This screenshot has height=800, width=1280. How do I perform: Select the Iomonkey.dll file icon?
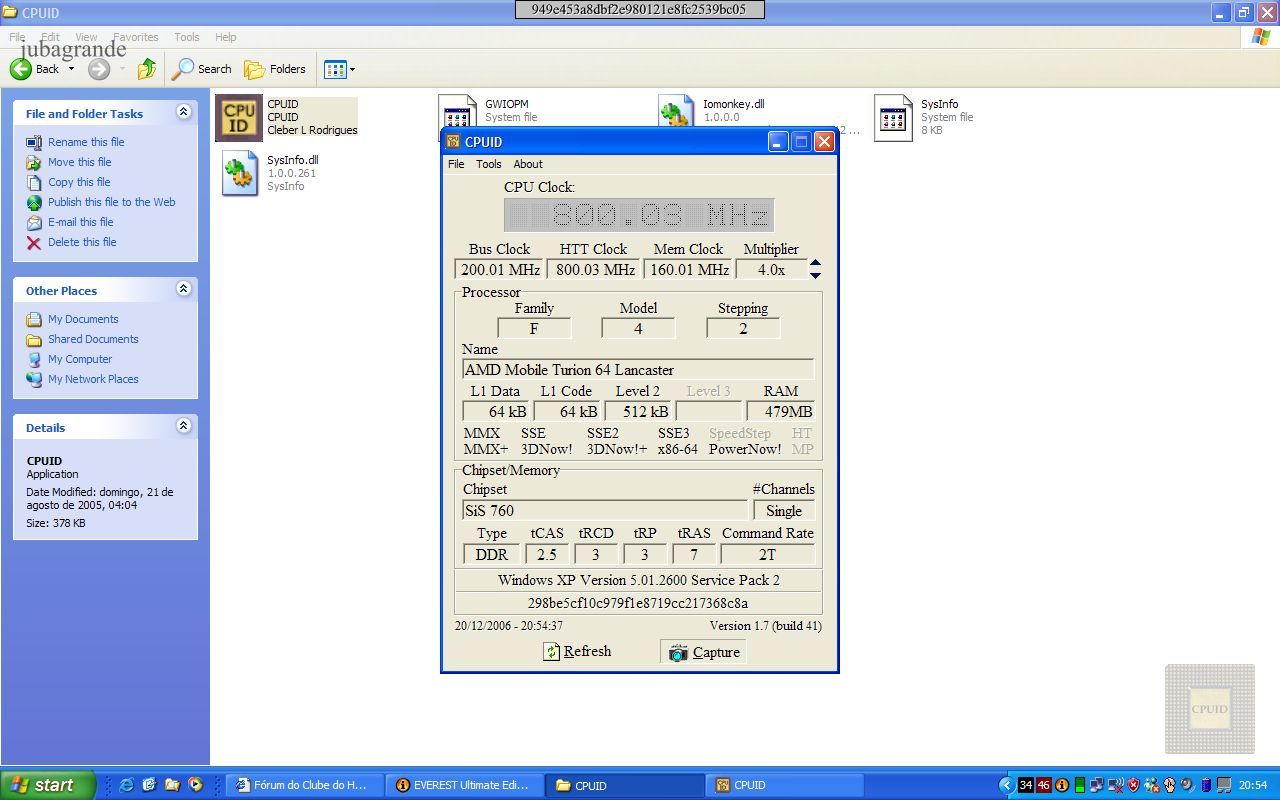tap(677, 111)
